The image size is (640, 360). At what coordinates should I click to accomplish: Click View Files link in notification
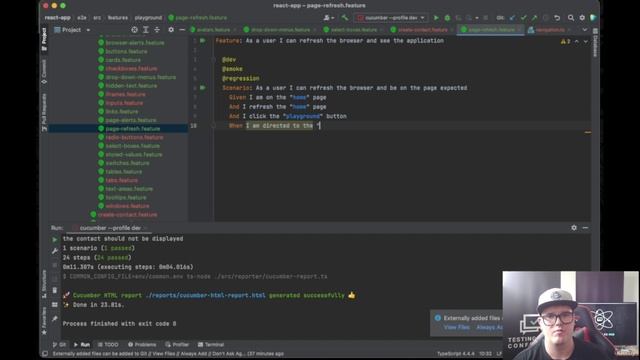pyautogui.click(x=456, y=327)
